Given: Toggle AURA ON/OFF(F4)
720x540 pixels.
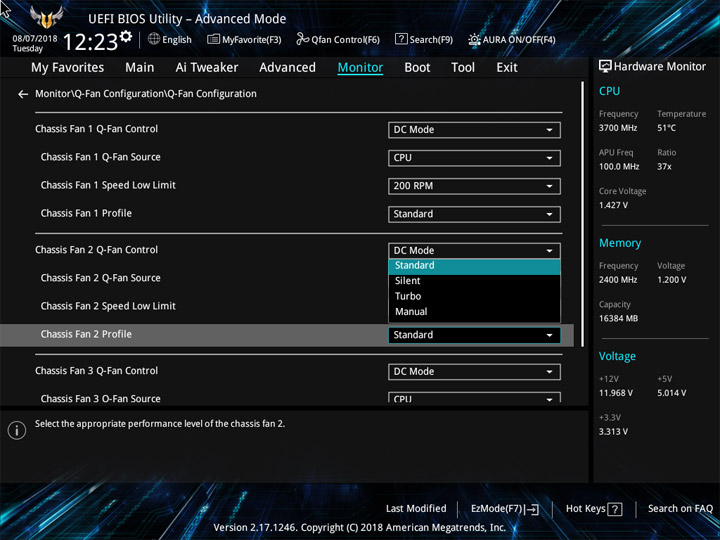Looking at the screenshot, I should click(512, 39).
